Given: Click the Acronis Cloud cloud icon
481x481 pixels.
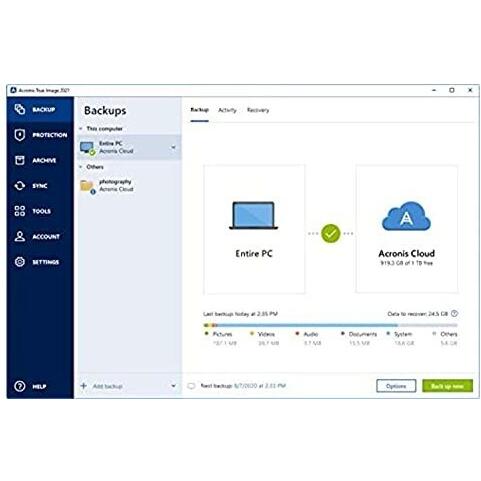Looking at the screenshot, I should click(x=406, y=216).
